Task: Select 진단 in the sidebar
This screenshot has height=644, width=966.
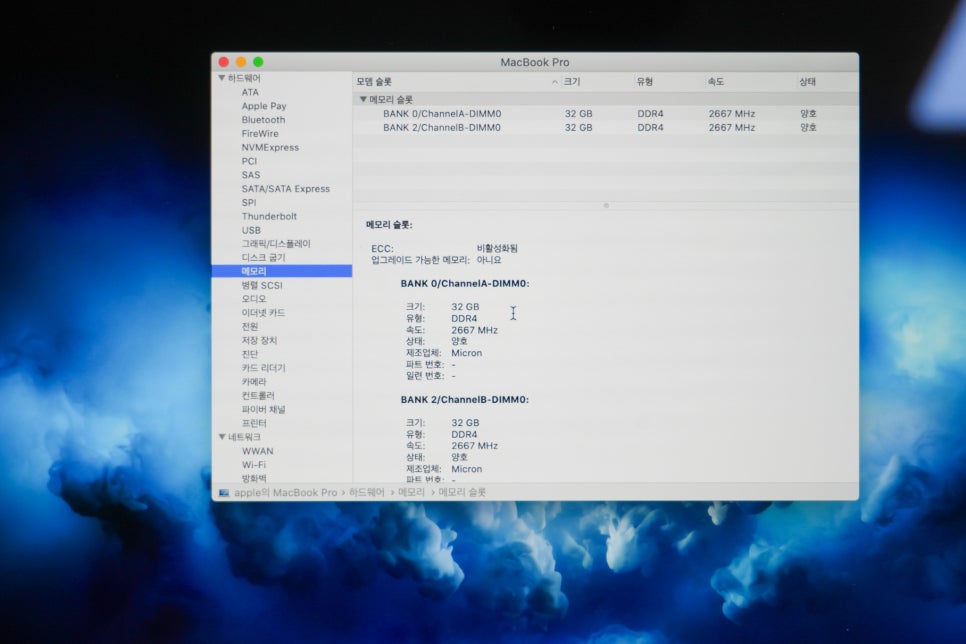Action: 250,354
